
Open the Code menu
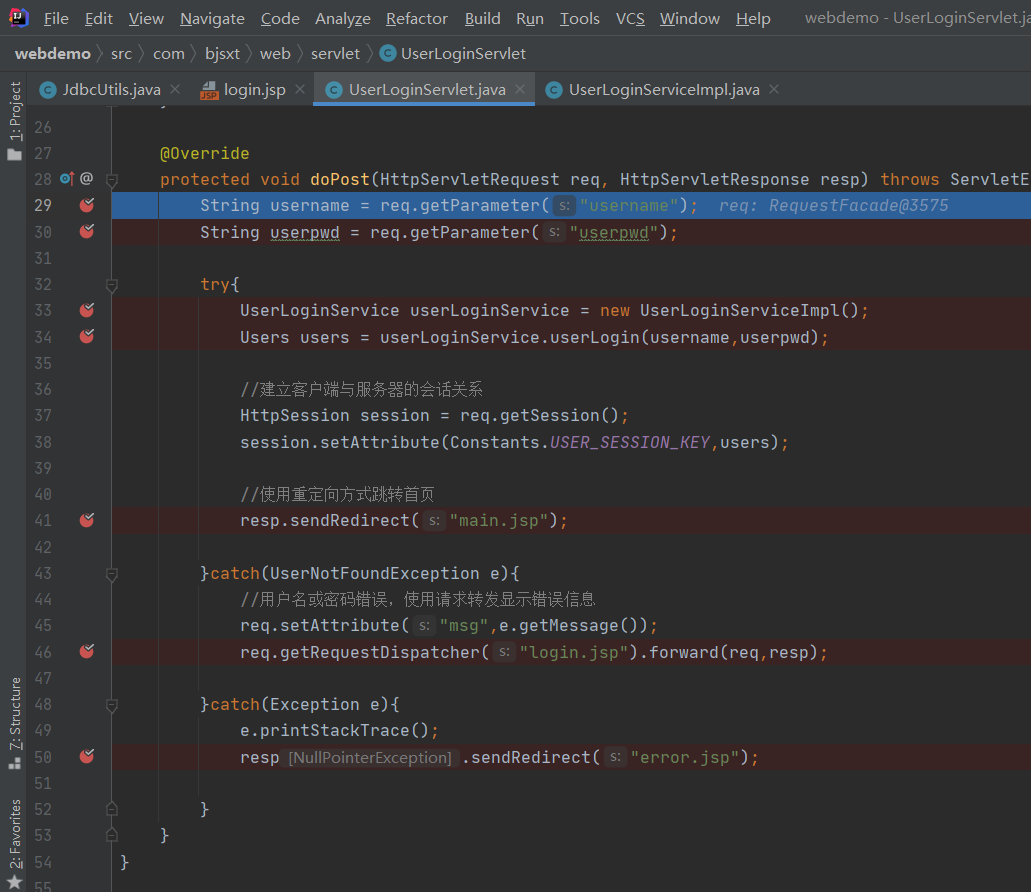(x=280, y=18)
